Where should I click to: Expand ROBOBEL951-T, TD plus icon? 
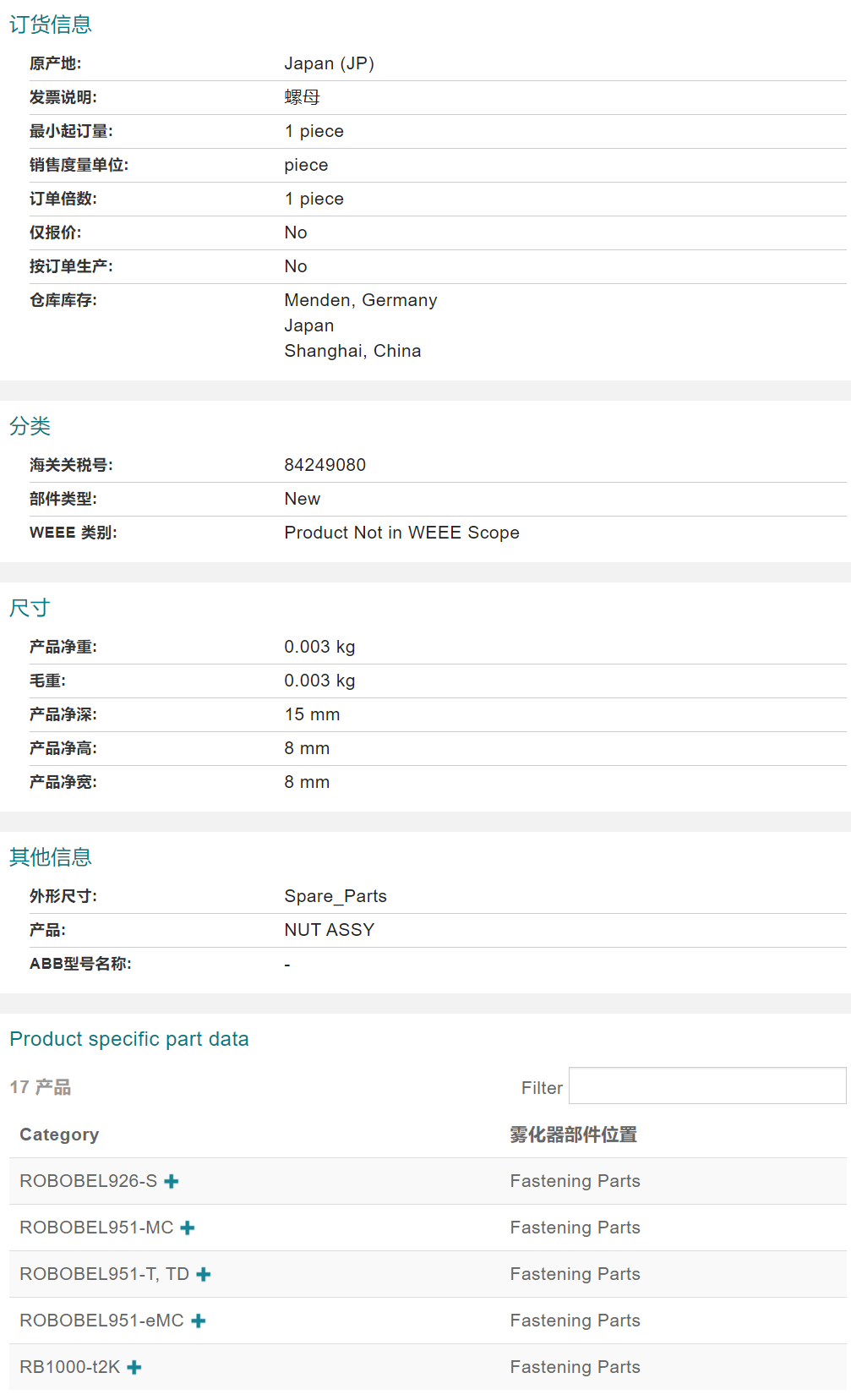pos(204,1274)
